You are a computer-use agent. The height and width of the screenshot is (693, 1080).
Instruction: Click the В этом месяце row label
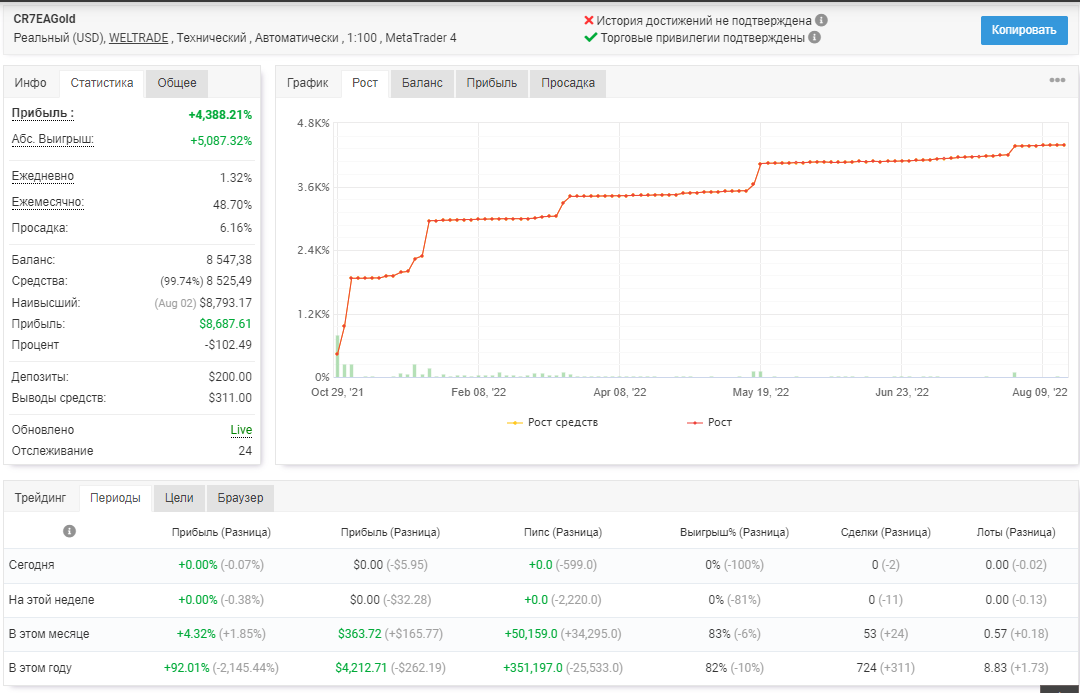tap(49, 634)
